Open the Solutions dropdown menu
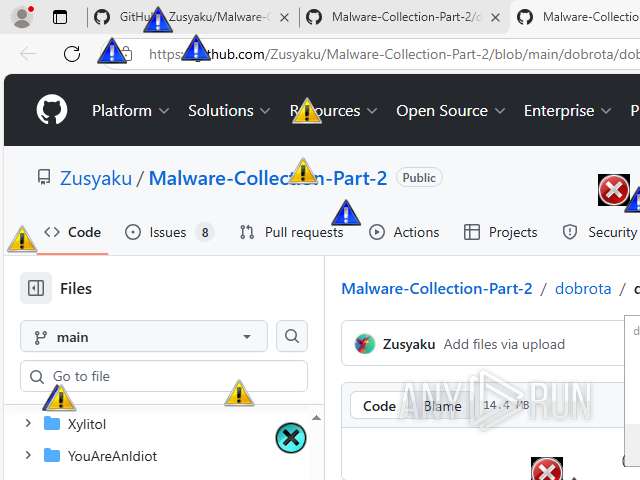This screenshot has height=480, width=640. [229, 111]
